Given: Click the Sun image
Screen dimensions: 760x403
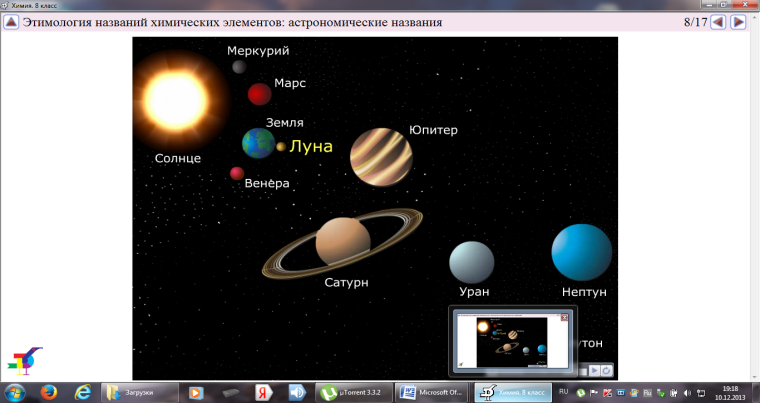Looking at the screenshot, I should [176, 100].
